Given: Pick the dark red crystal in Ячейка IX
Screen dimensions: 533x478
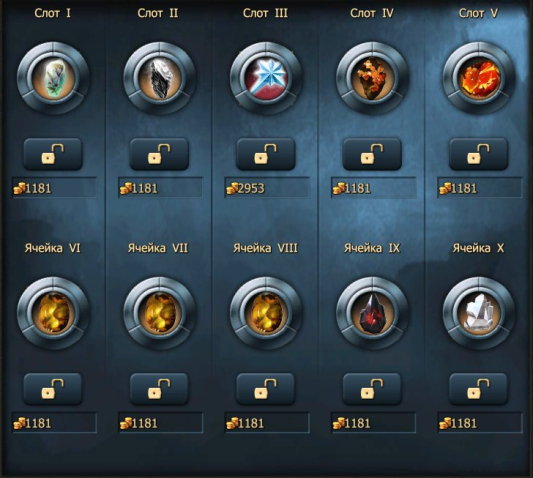Looking at the screenshot, I should [373, 313].
